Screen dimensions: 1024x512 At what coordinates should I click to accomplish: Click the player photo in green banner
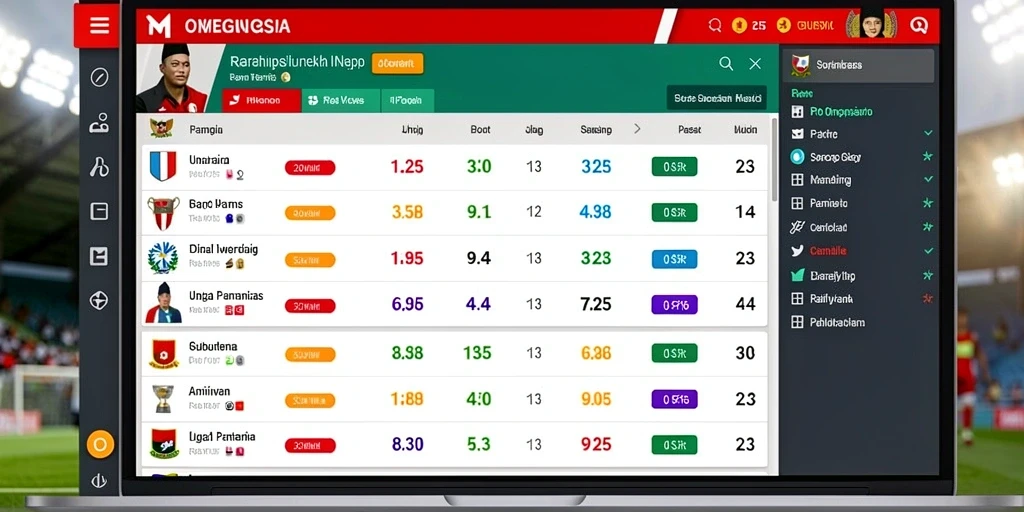[x=172, y=78]
